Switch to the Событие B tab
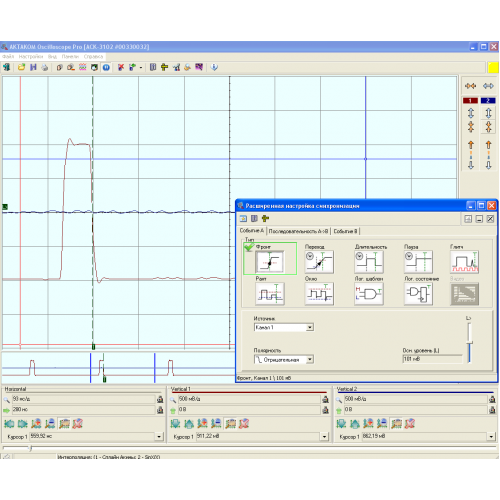The height and width of the screenshot is (500, 500). [345, 231]
